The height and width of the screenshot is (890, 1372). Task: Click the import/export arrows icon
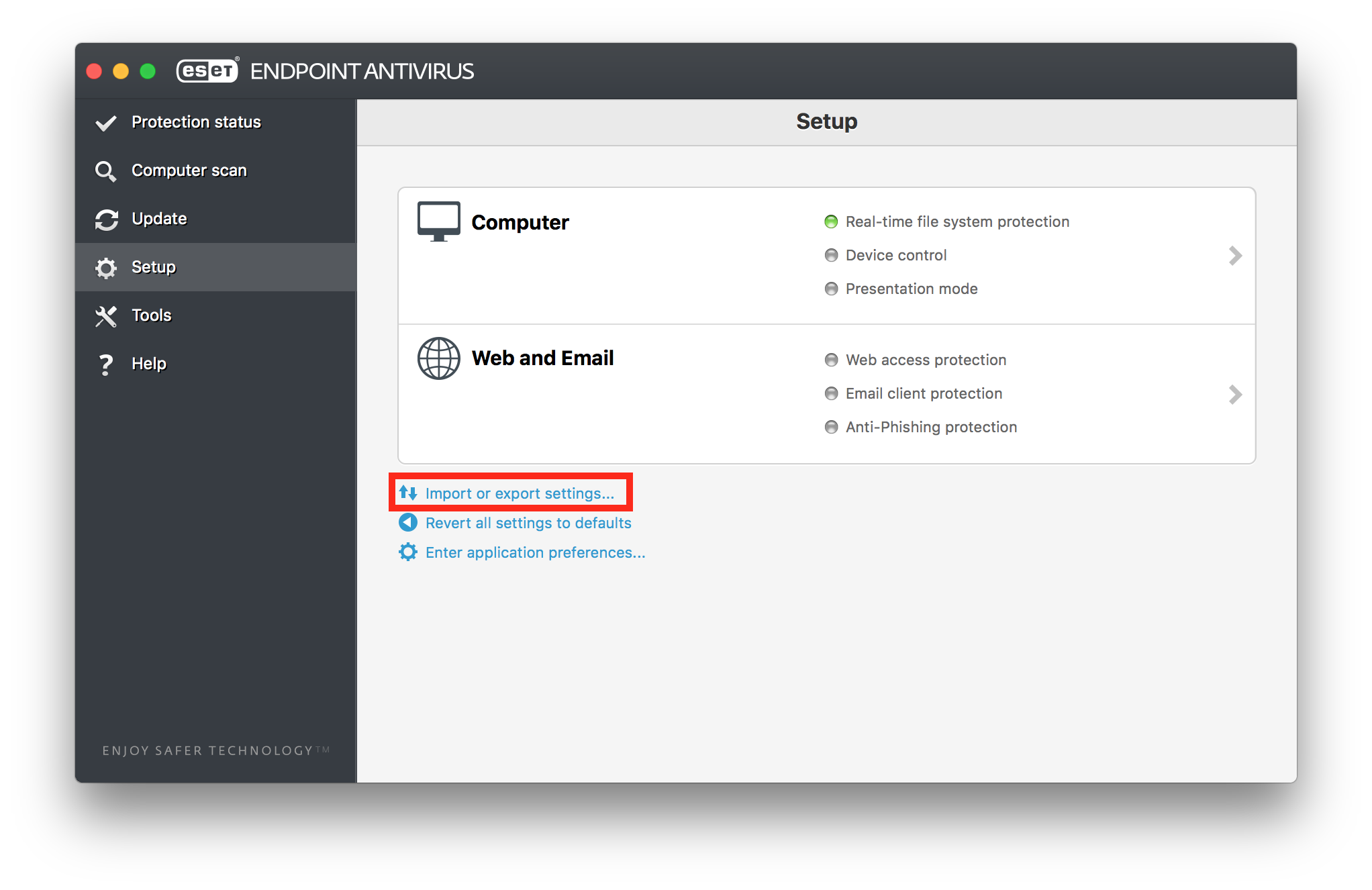click(x=408, y=493)
